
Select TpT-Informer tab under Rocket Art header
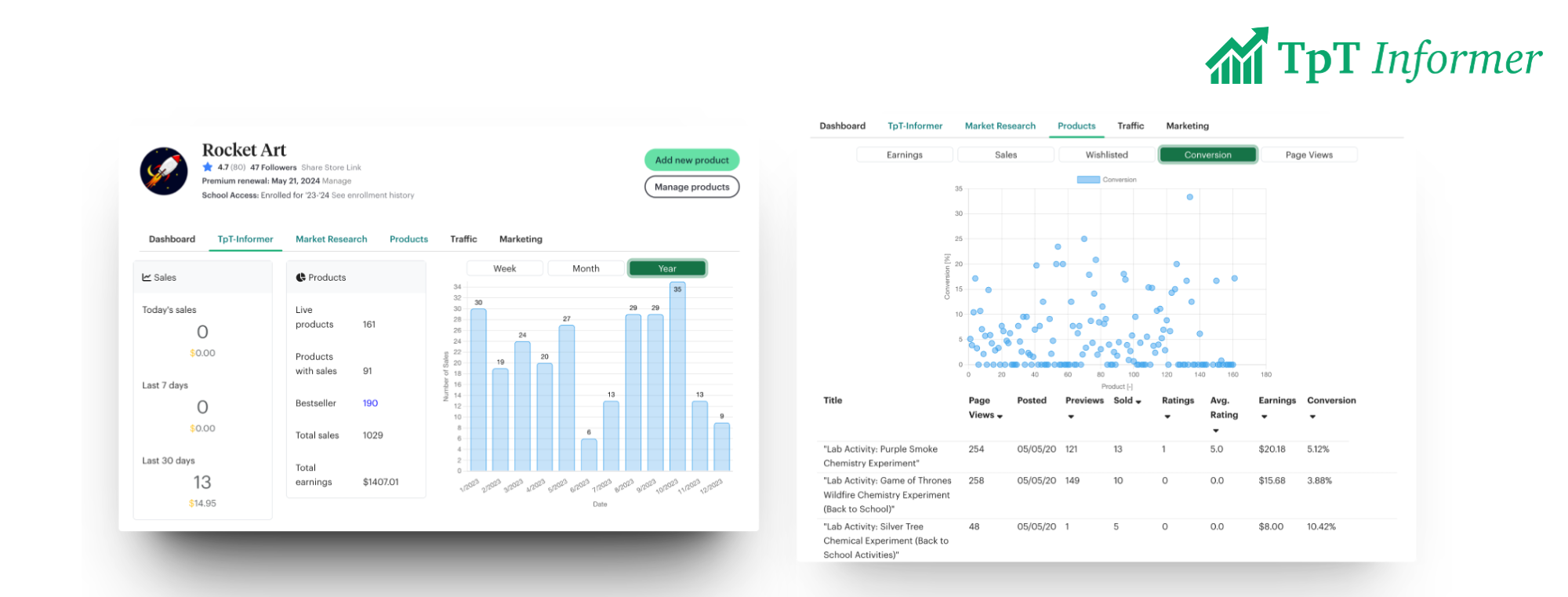(245, 239)
